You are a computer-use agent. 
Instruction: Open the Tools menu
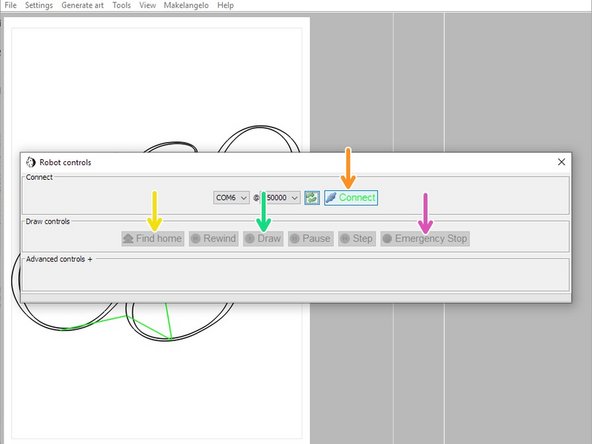pyautogui.click(x=121, y=5)
